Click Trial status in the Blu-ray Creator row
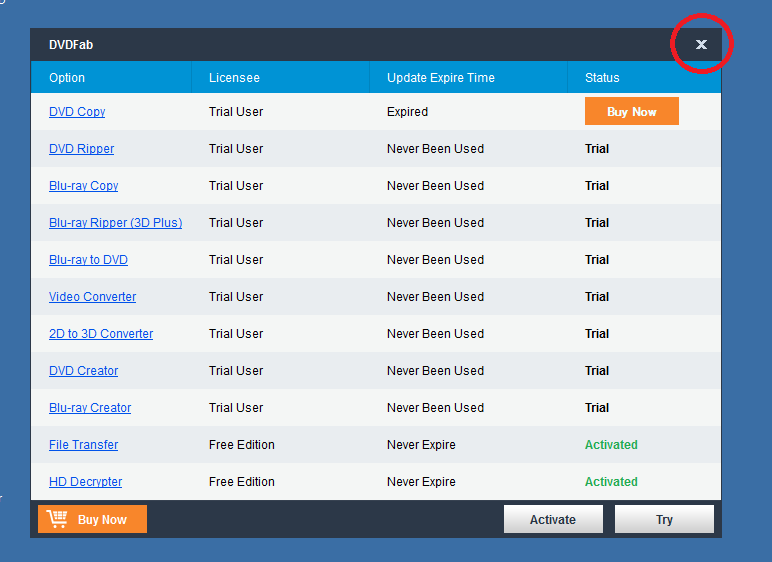This screenshot has height=562, width=772. click(x=597, y=407)
